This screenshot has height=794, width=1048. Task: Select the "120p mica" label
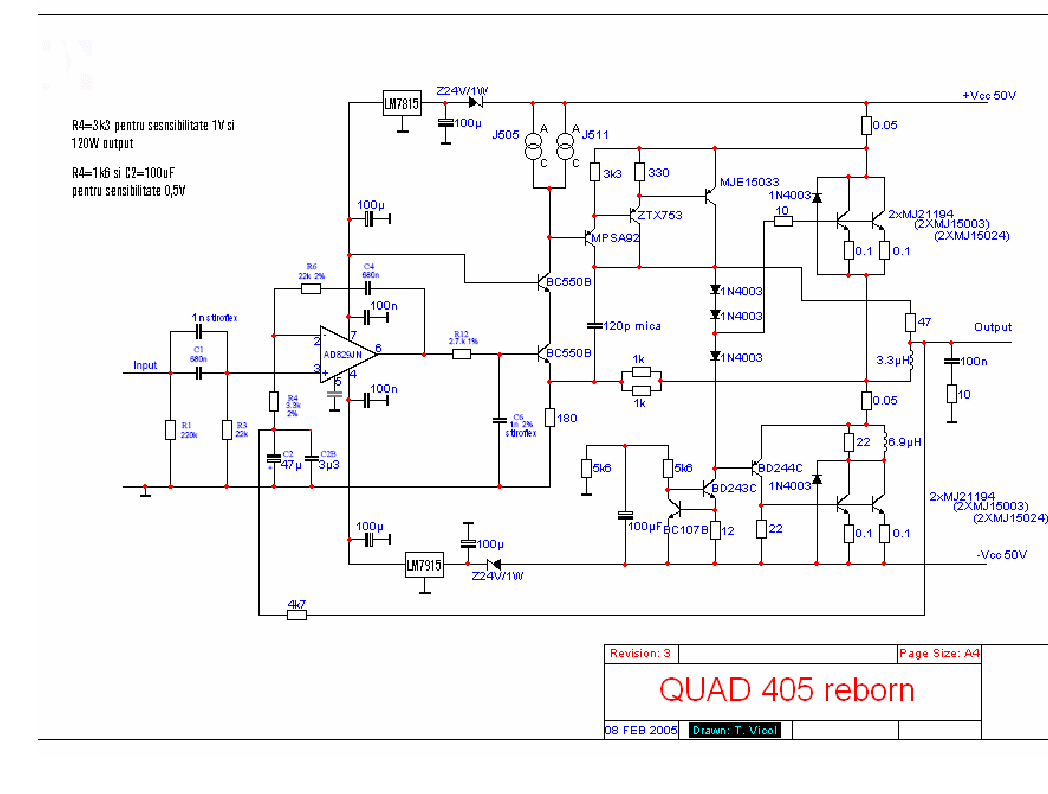coord(632,326)
